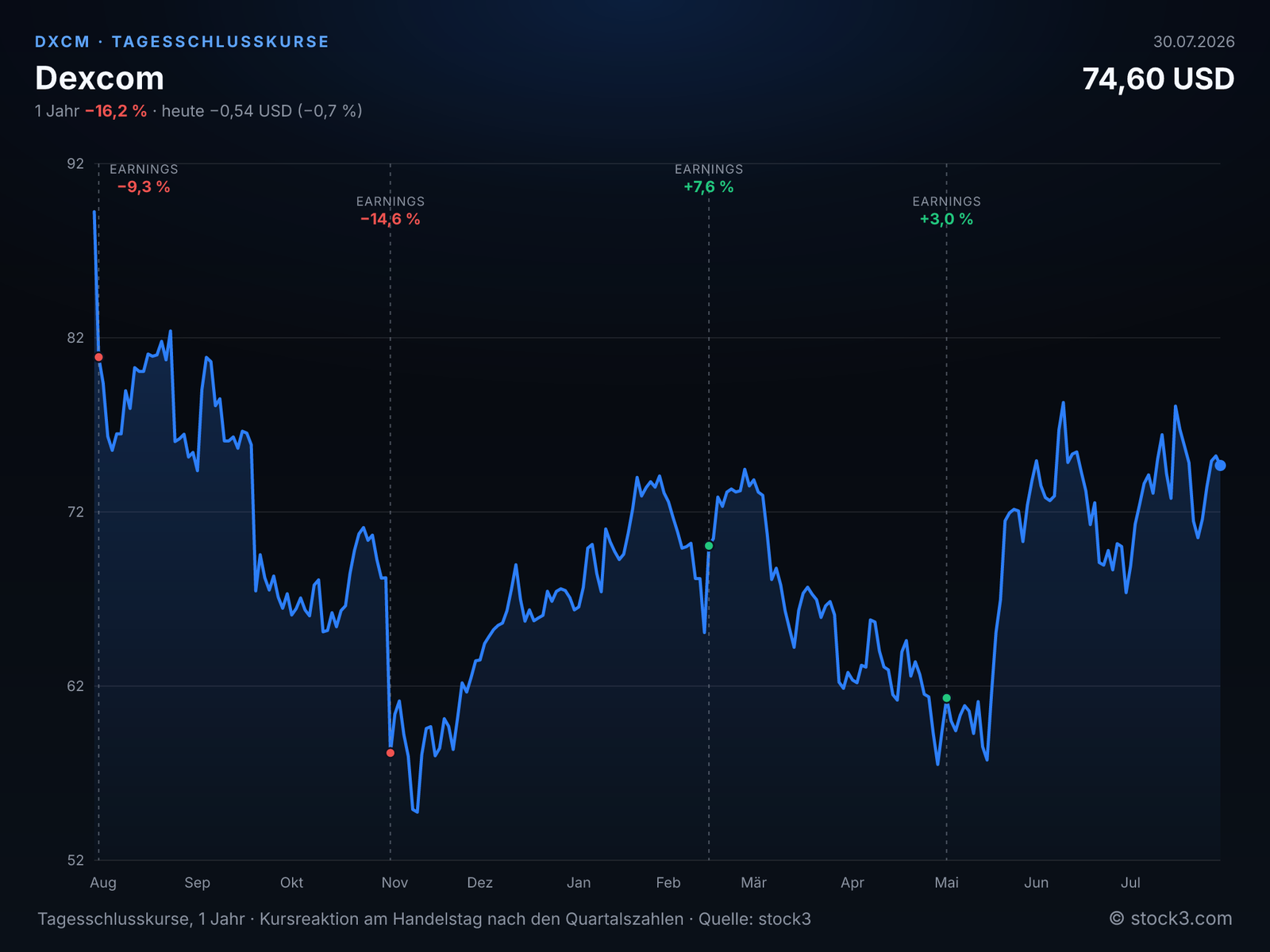
Task: Select the green earnings dot at May
Action: pos(946,698)
